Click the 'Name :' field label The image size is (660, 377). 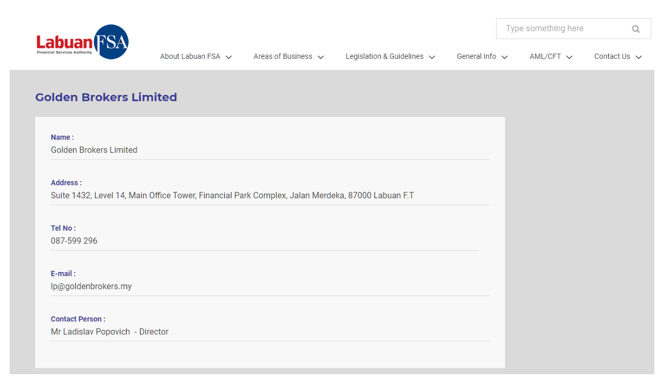click(62, 137)
